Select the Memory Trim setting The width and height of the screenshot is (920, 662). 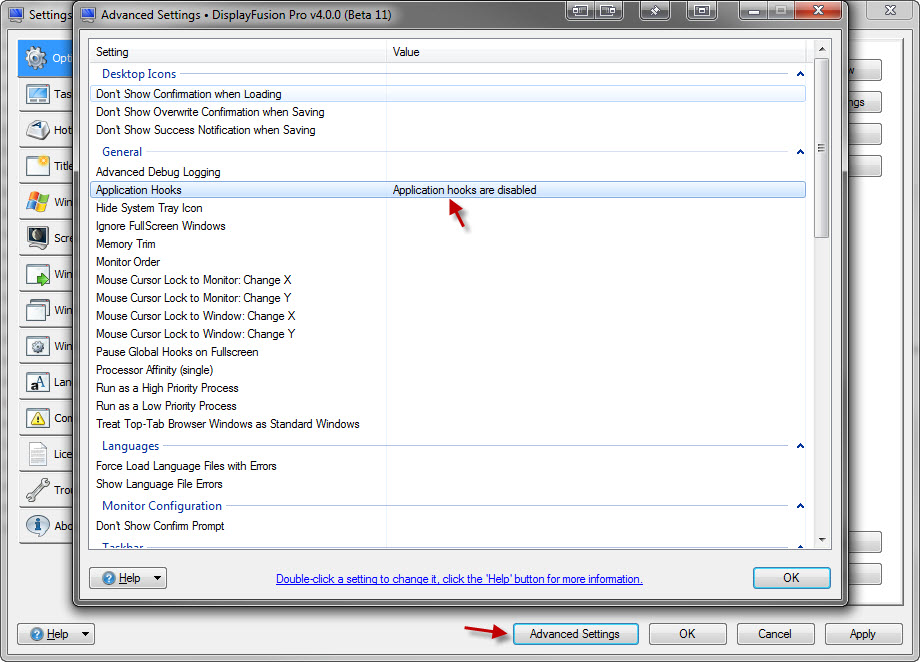click(x=128, y=244)
